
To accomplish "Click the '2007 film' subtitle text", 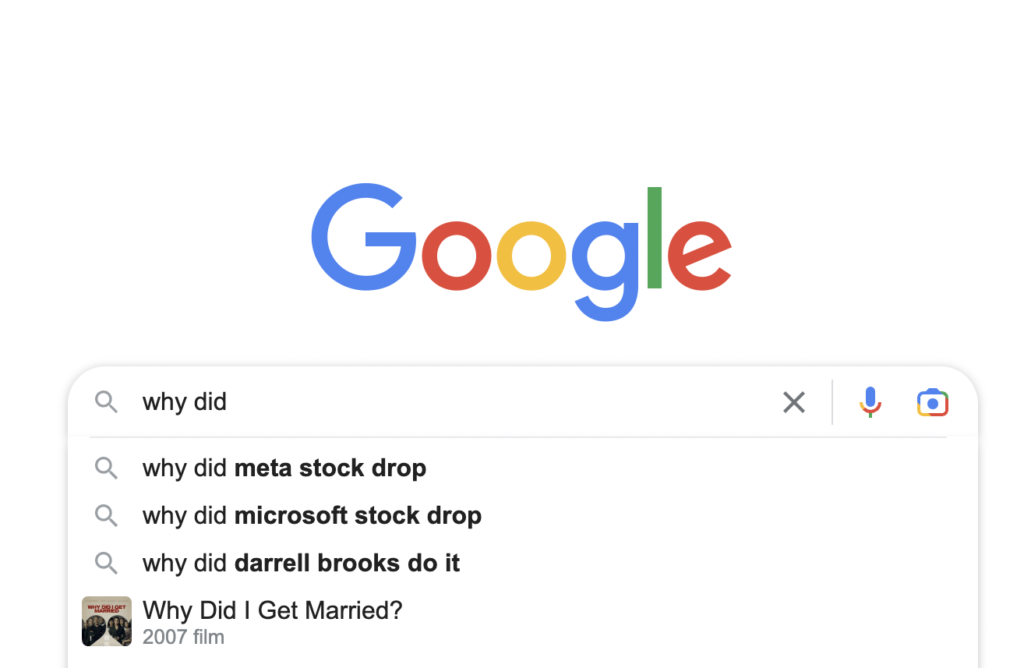I will coord(184,637).
